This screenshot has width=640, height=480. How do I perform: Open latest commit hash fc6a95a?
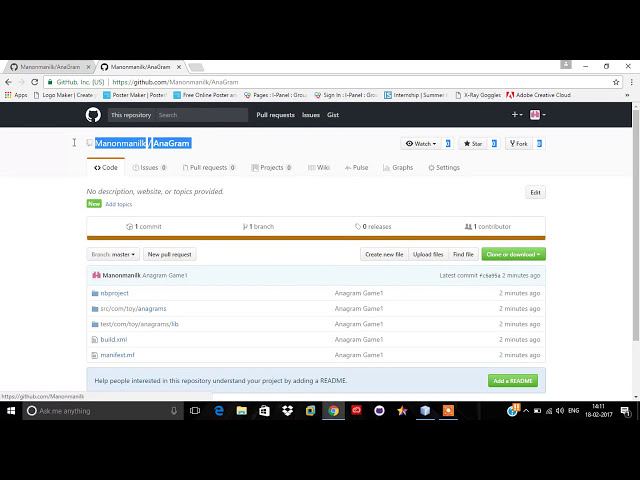490,276
